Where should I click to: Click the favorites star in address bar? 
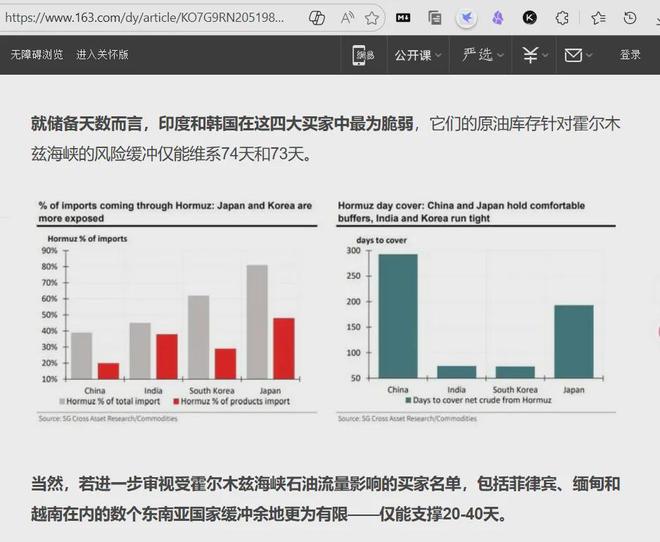click(x=372, y=17)
